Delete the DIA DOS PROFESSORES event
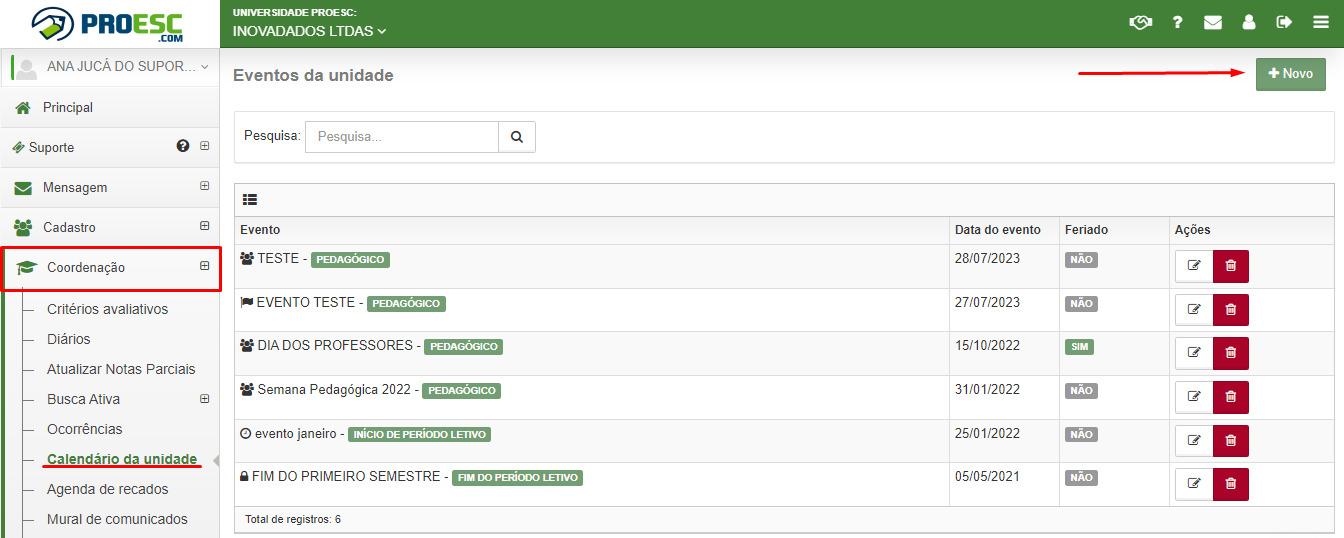 tap(1231, 353)
